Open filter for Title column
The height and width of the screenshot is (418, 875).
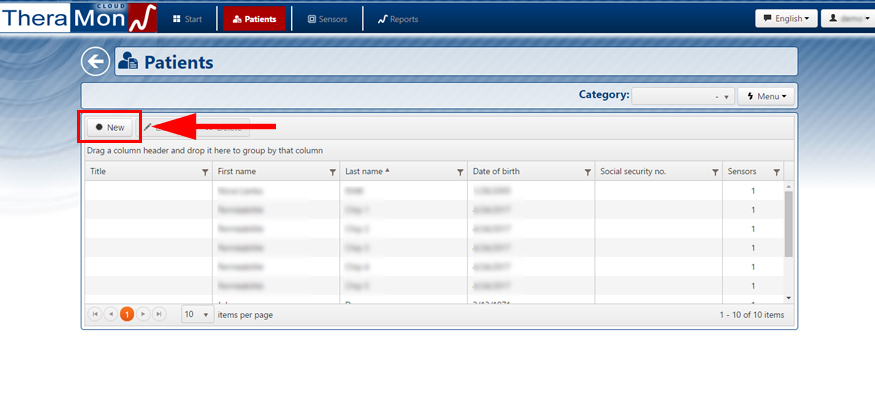(x=205, y=172)
